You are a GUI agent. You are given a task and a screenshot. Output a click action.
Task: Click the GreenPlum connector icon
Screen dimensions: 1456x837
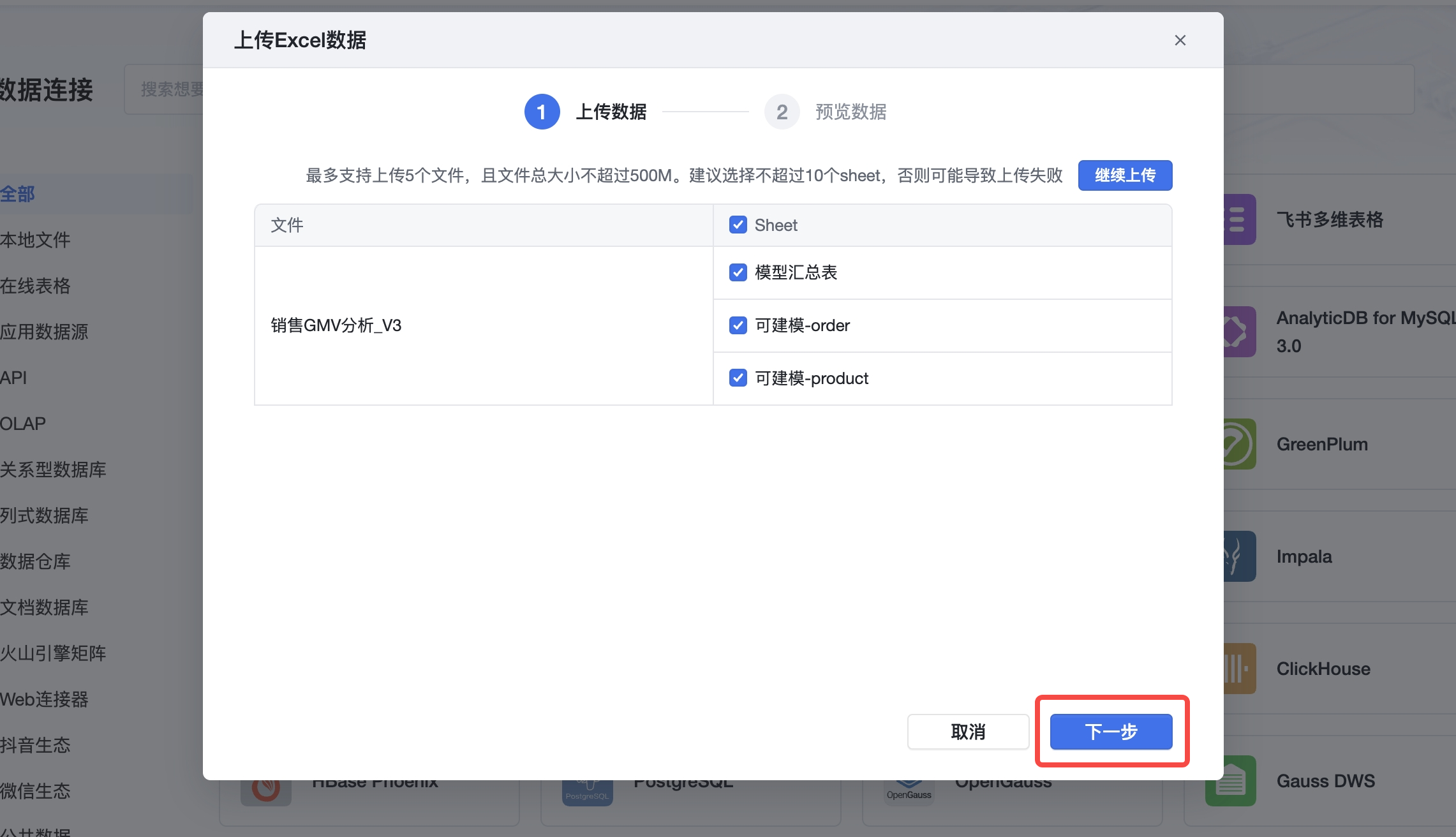[1240, 444]
